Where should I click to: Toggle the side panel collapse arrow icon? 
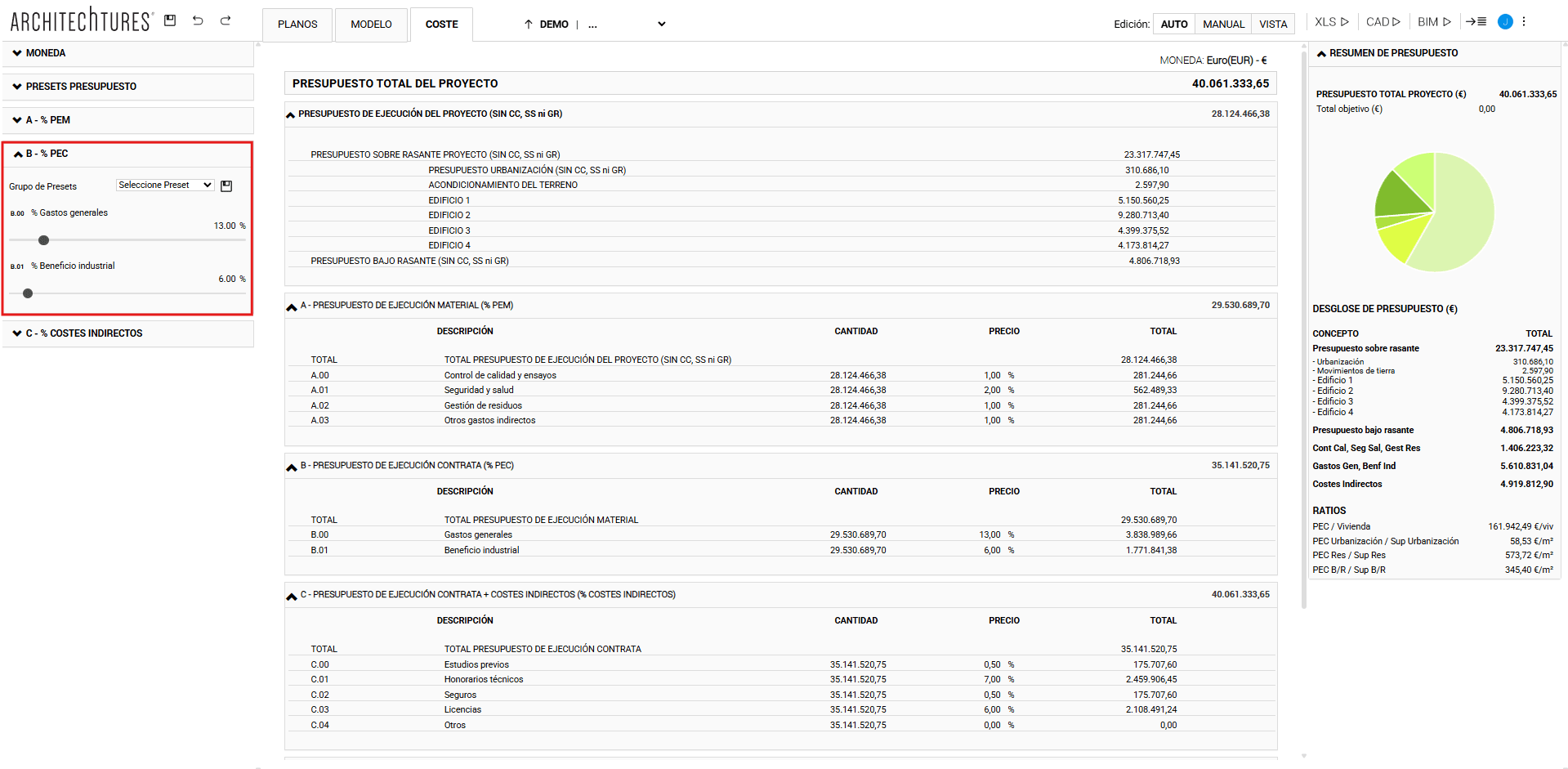pos(1476,22)
